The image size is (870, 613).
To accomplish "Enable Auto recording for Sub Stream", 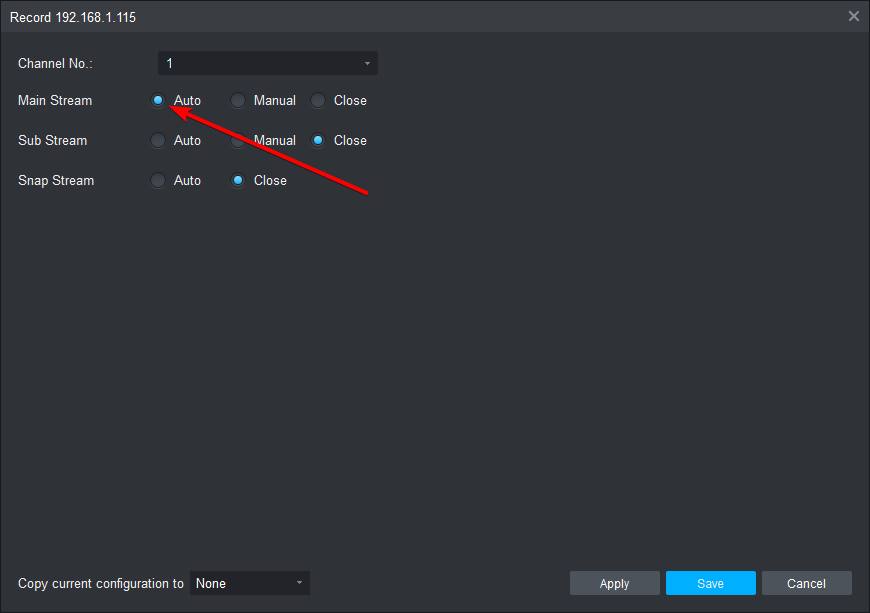I will coord(158,140).
